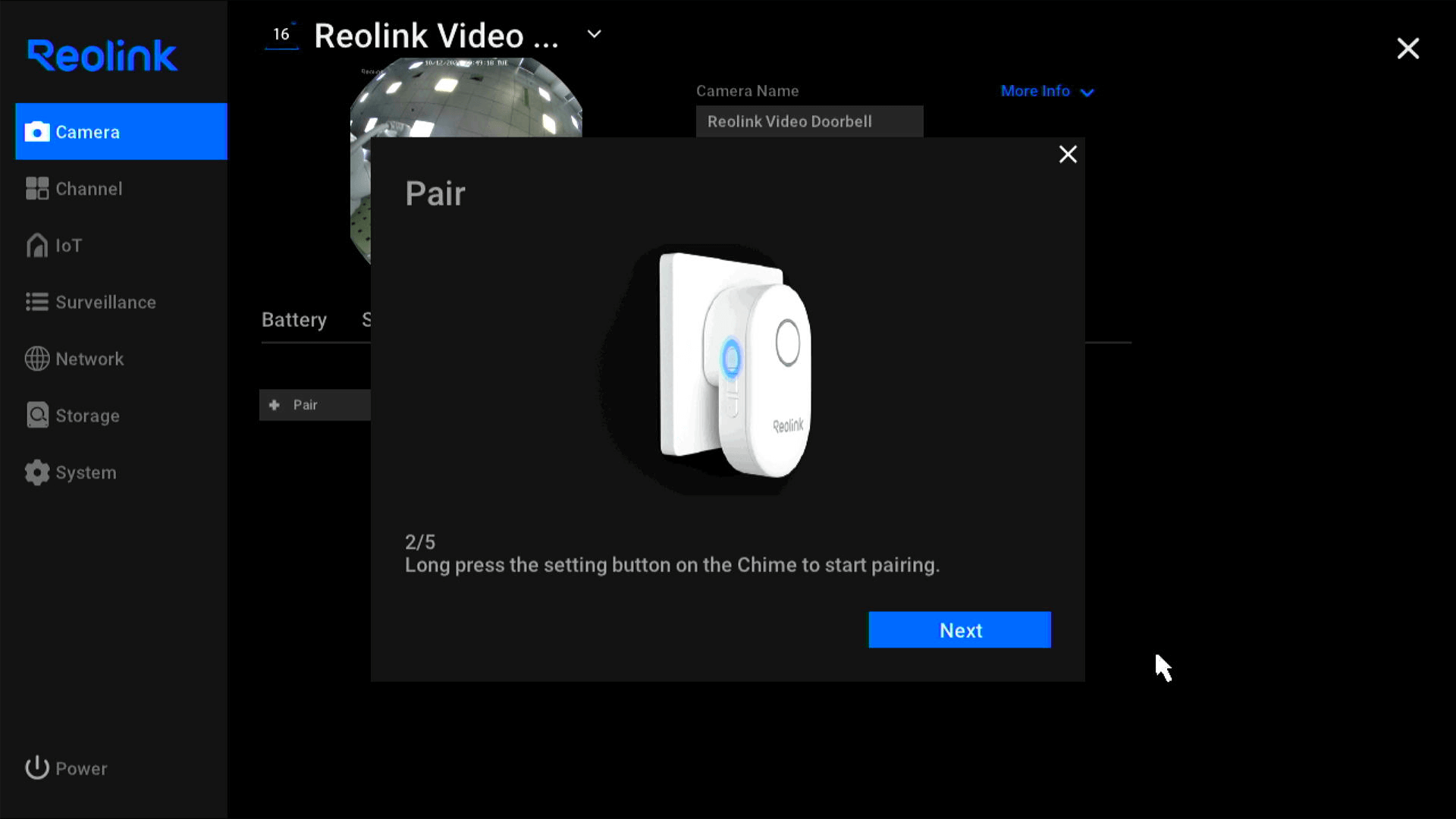The width and height of the screenshot is (1456, 819).
Task: Click Next to proceed to step 3
Action: click(960, 629)
